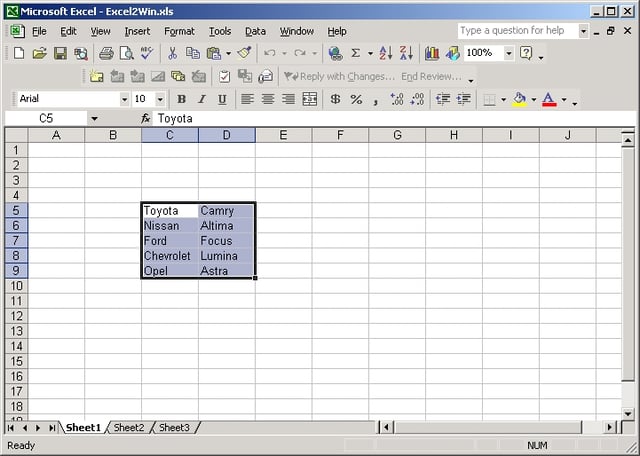640x456 pixels.
Task: Open the Edit menu
Action: [68, 31]
